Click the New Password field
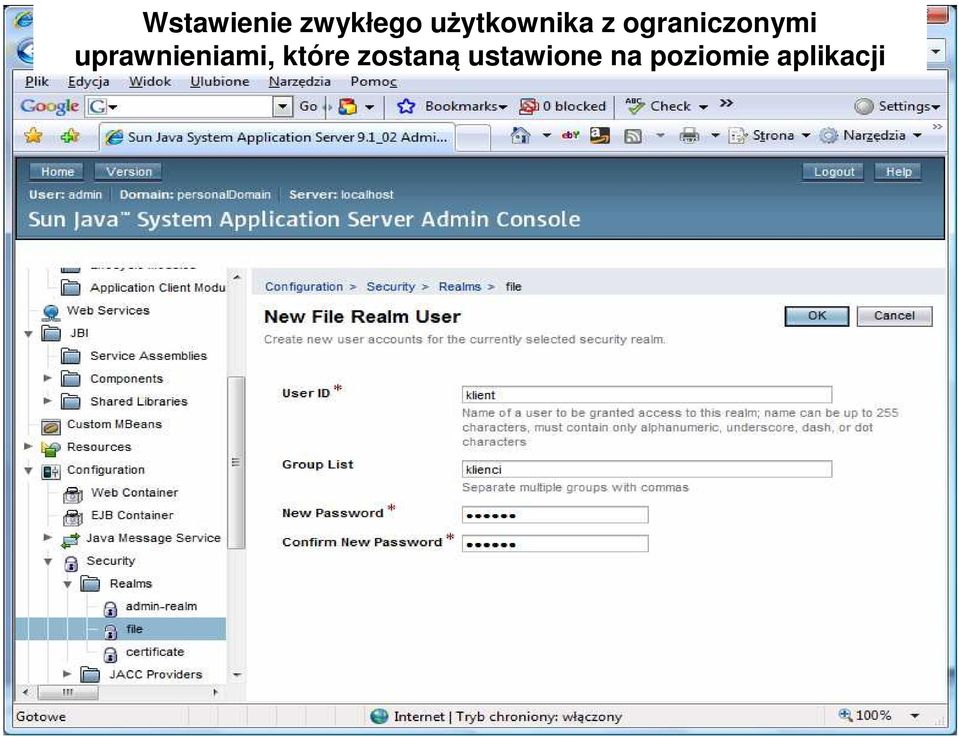This screenshot has height=737, width=959. (x=555, y=515)
